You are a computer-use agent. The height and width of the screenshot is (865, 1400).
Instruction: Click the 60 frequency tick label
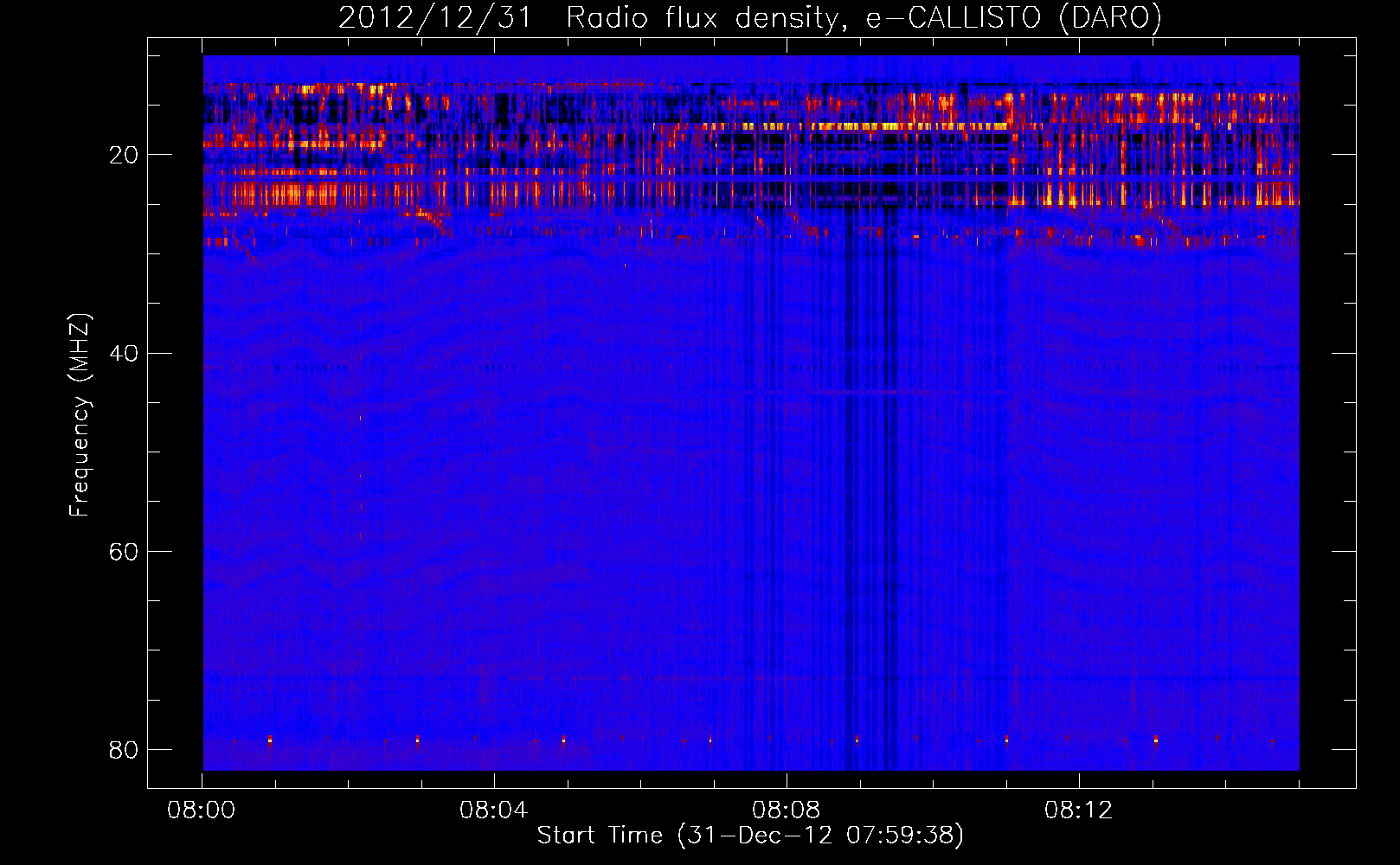click(x=124, y=552)
